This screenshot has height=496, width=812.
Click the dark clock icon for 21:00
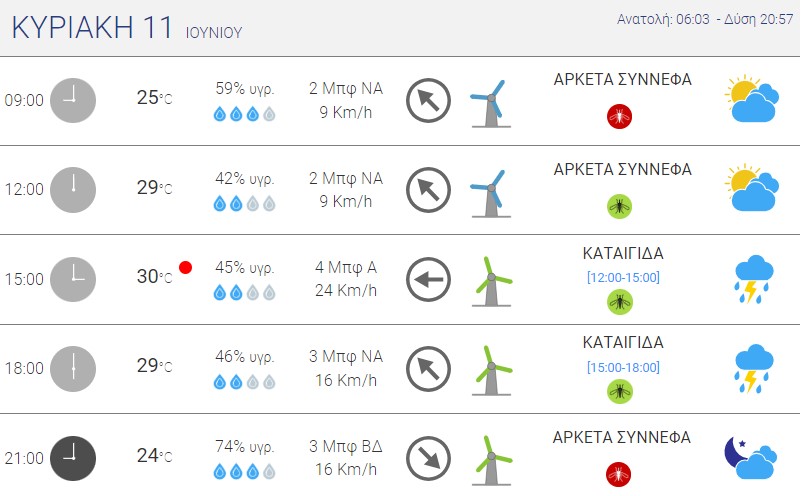73,458
